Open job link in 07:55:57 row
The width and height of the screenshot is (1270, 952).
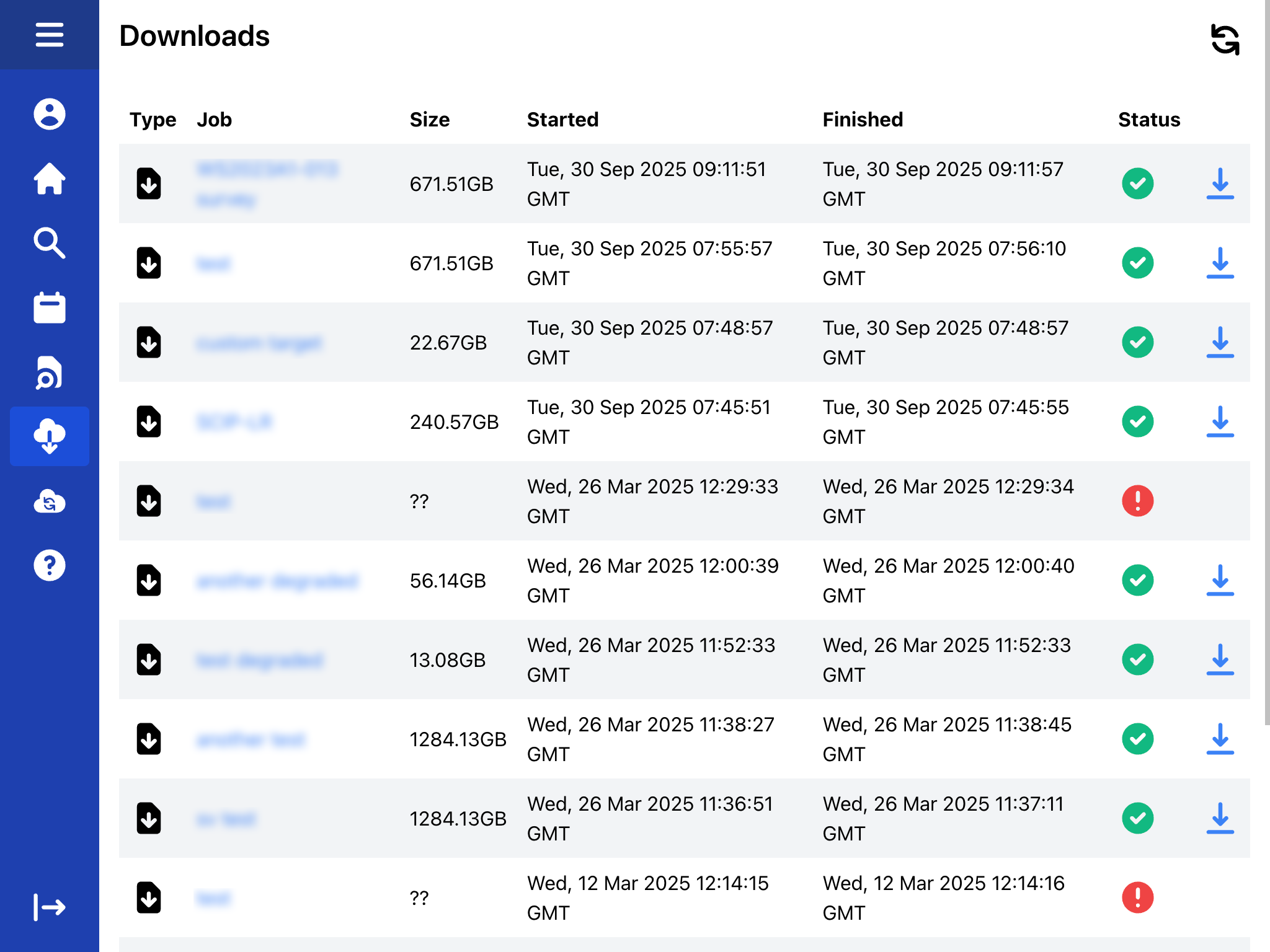[x=213, y=263]
